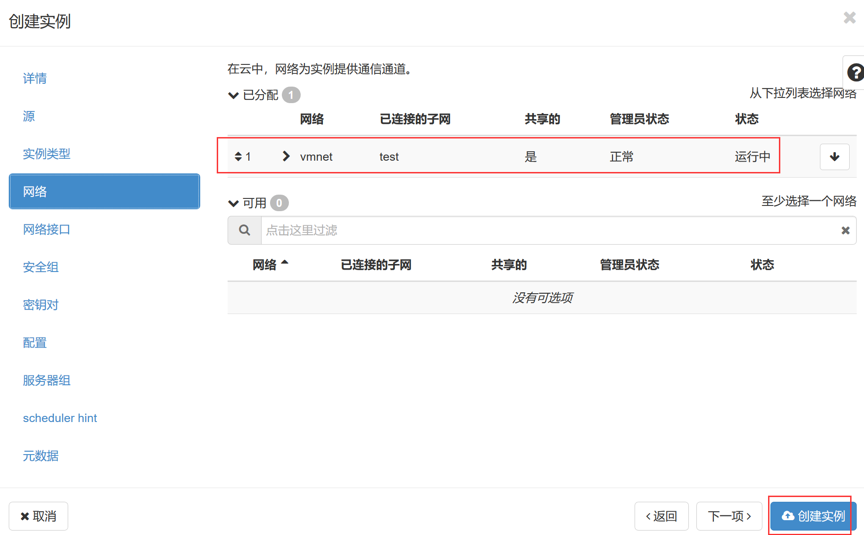Click 网络 header in allocated table
The image size is (864, 535).
pos(312,119)
